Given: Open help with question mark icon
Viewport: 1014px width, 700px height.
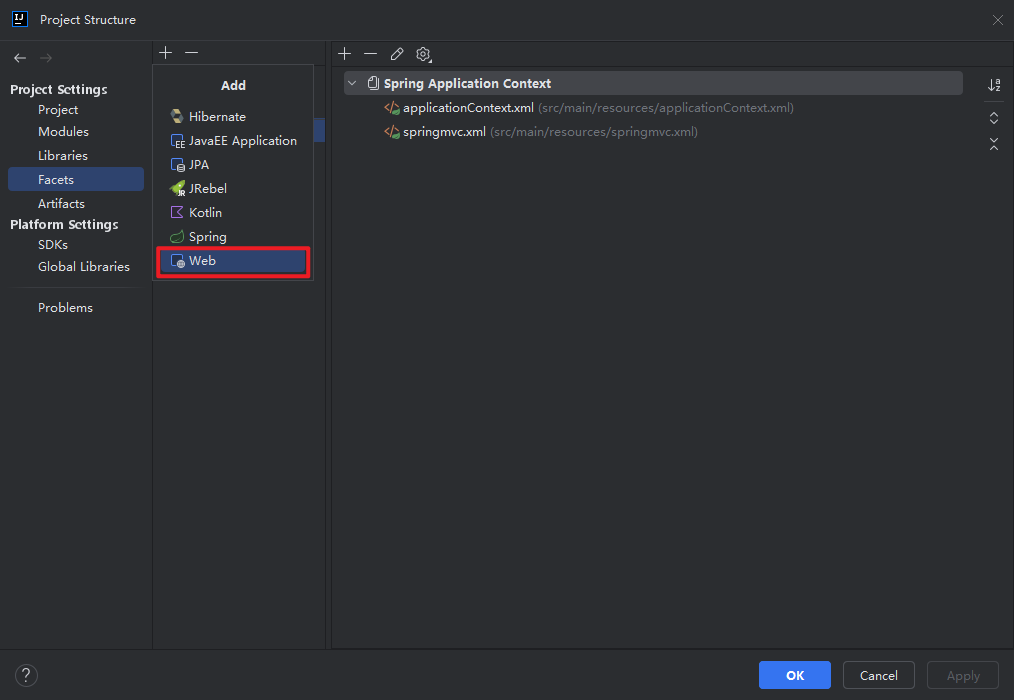Looking at the screenshot, I should pos(26,675).
